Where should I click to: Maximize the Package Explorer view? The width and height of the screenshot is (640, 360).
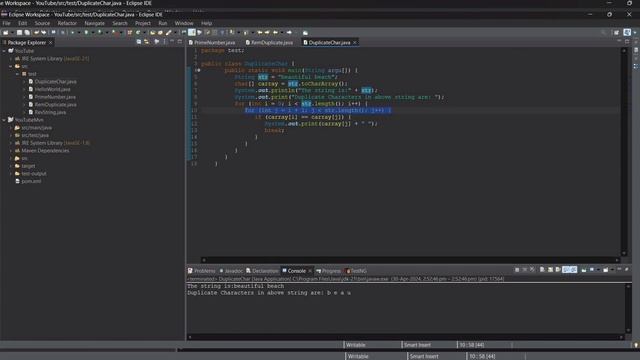pos(180,42)
